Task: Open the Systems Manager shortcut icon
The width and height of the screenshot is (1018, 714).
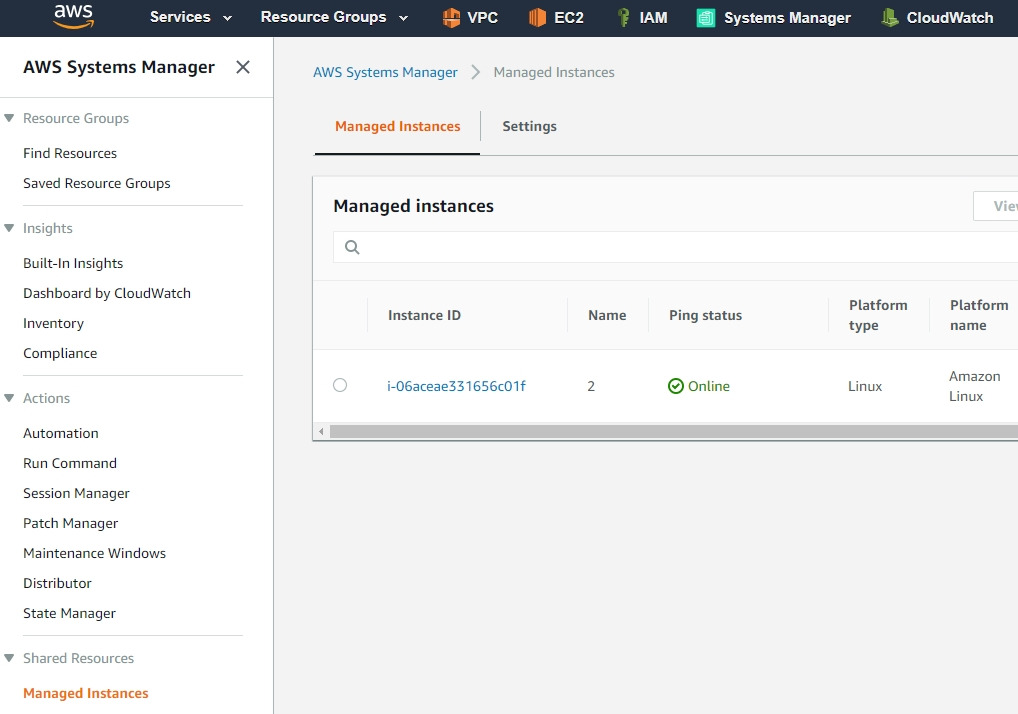Action: 706,18
